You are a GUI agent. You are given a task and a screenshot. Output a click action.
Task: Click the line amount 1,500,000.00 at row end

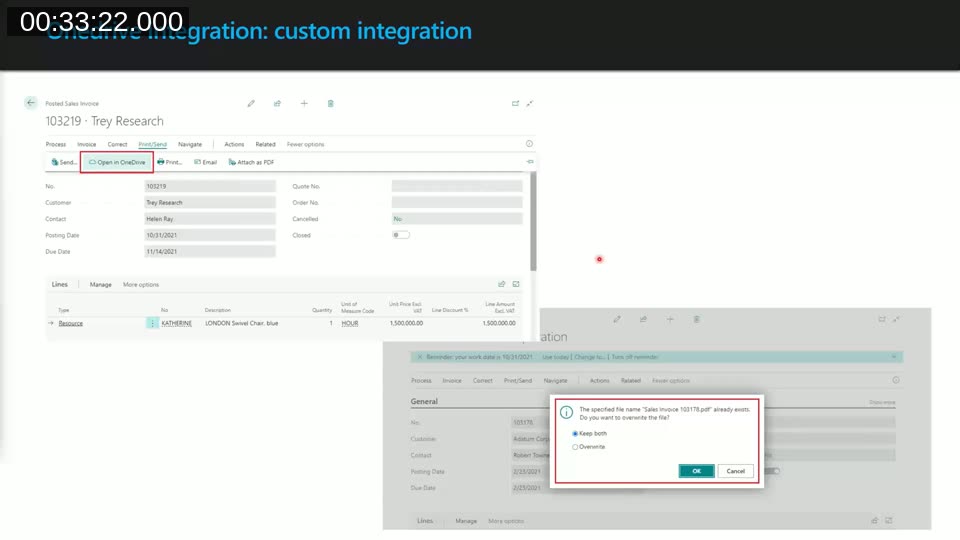[x=499, y=323]
